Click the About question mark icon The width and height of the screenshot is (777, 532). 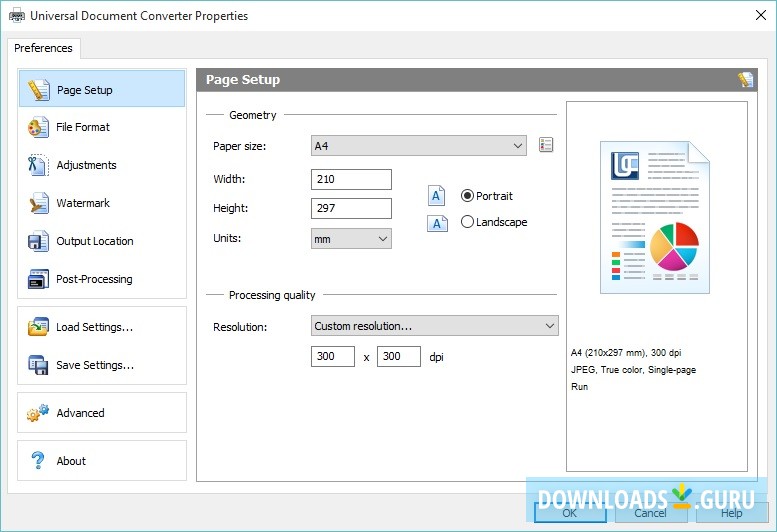[38, 461]
